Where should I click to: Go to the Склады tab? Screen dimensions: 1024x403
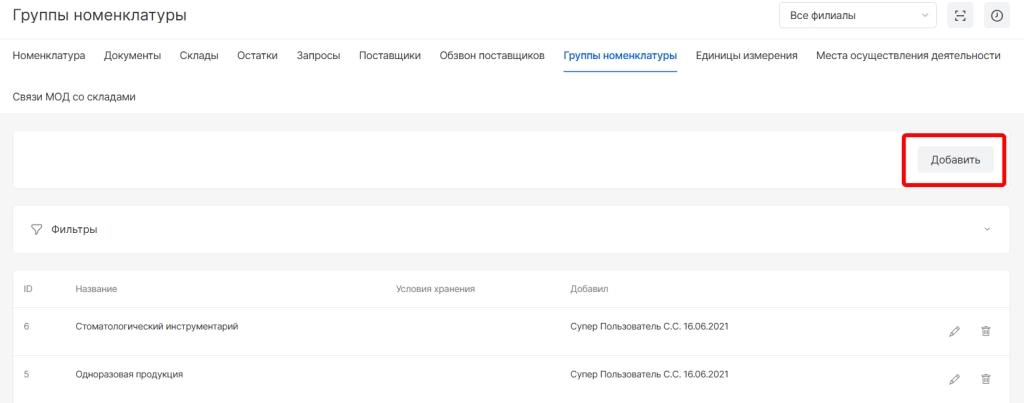(199, 56)
